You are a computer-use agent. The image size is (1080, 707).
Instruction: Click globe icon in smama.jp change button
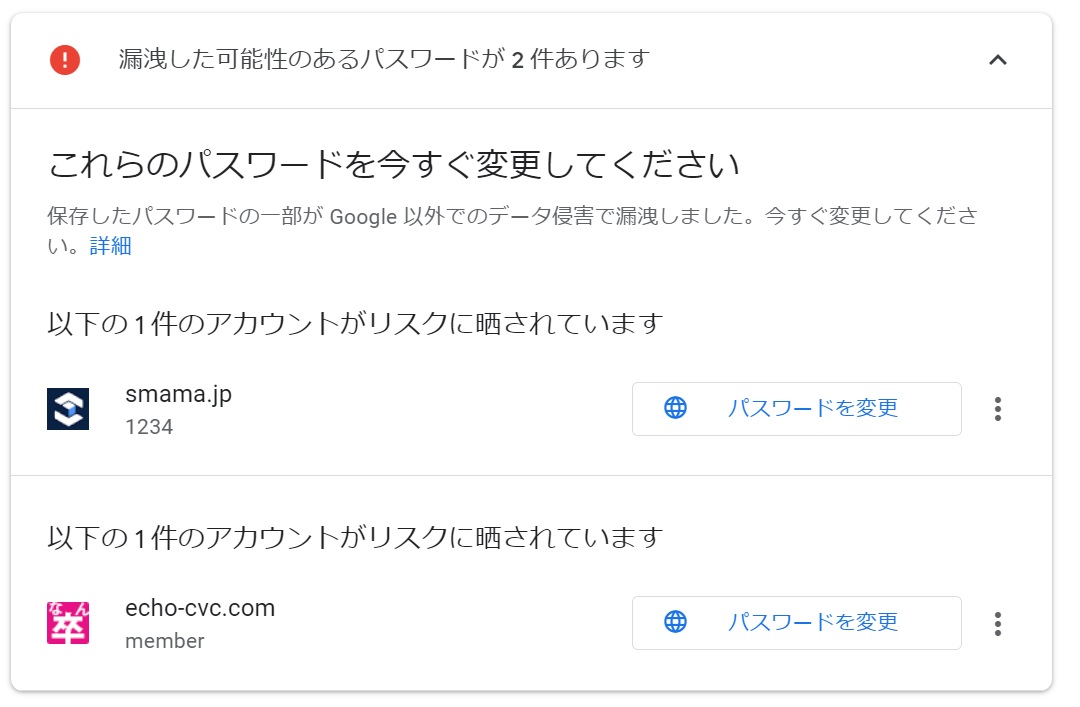coord(675,408)
